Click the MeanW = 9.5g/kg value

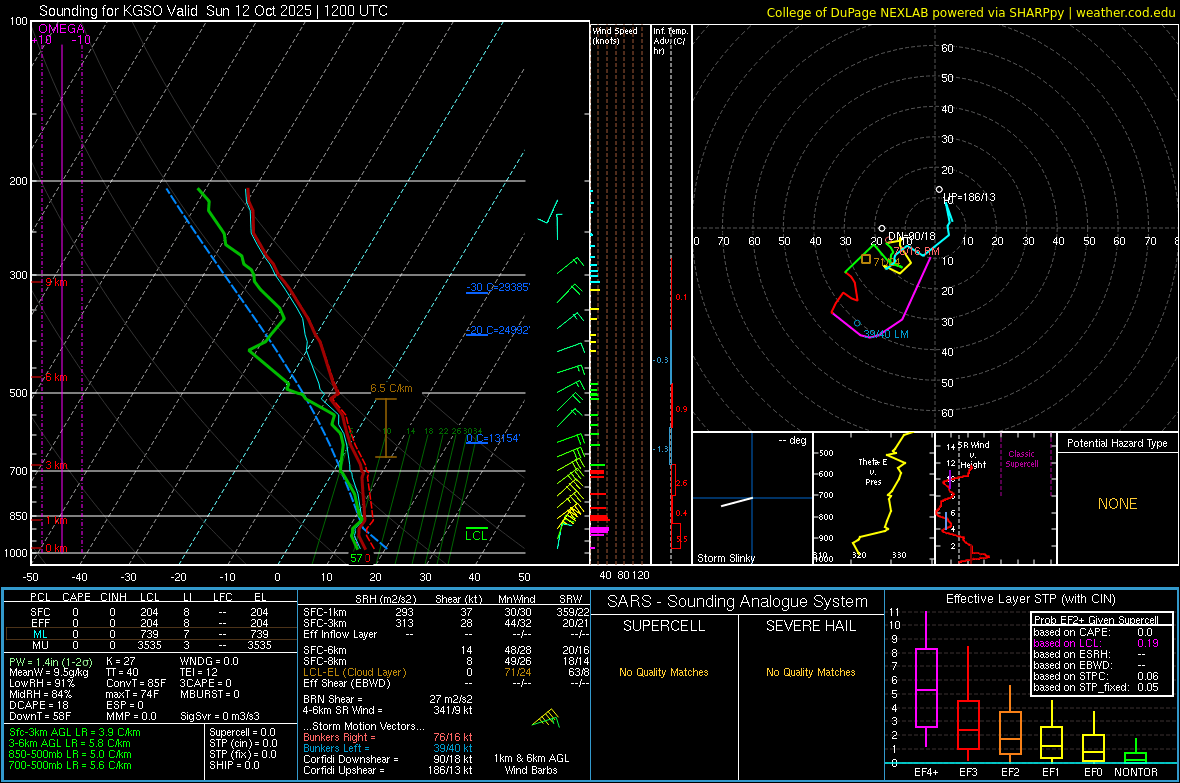tap(49, 672)
